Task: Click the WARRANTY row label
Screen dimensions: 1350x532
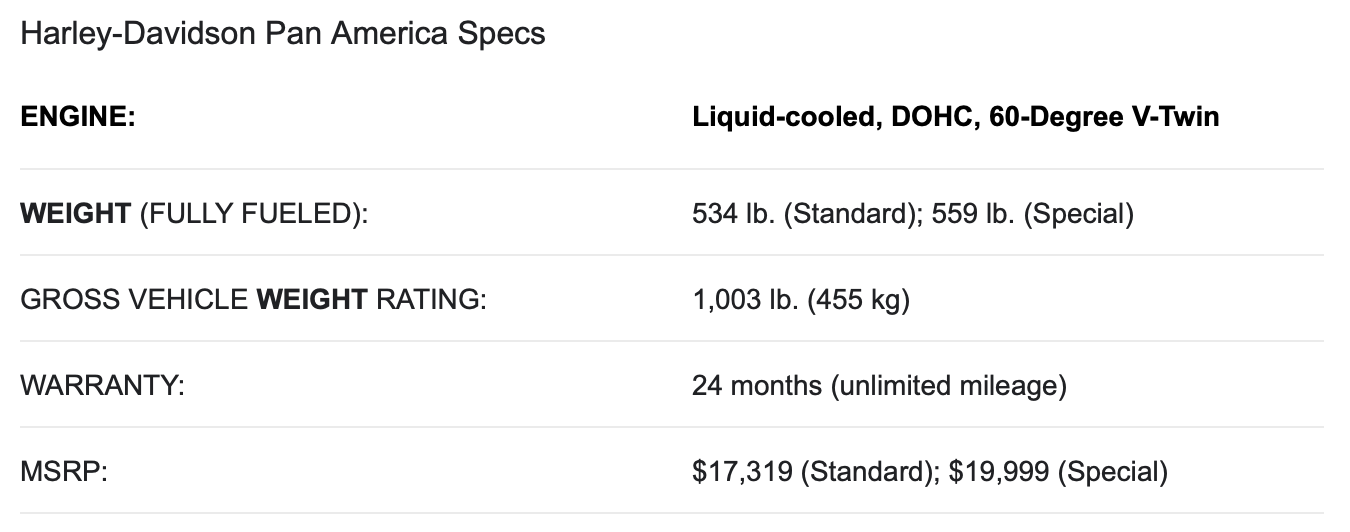Action: (x=102, y=386)
